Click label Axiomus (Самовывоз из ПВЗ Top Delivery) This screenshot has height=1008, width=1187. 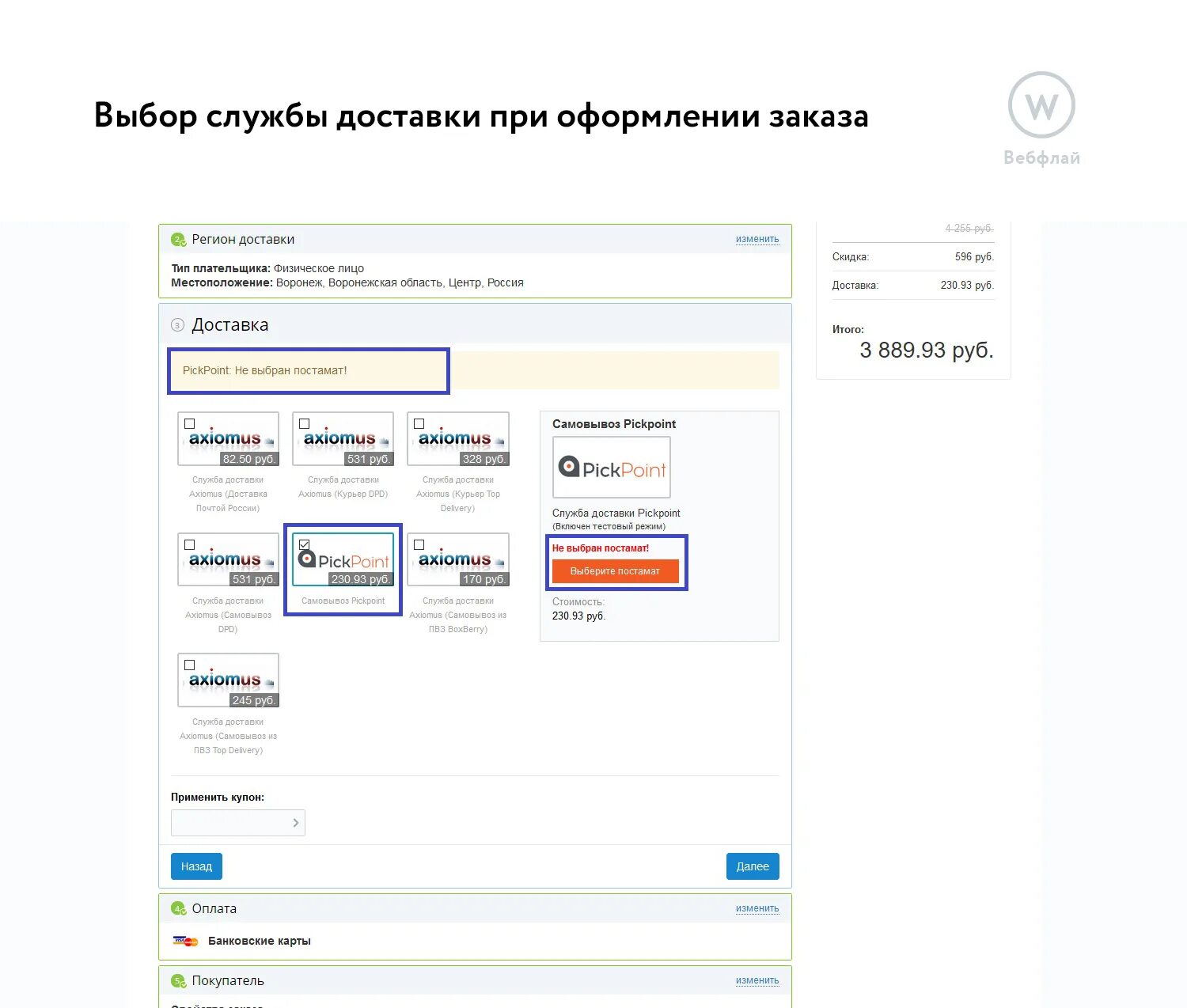coord(228,736)
